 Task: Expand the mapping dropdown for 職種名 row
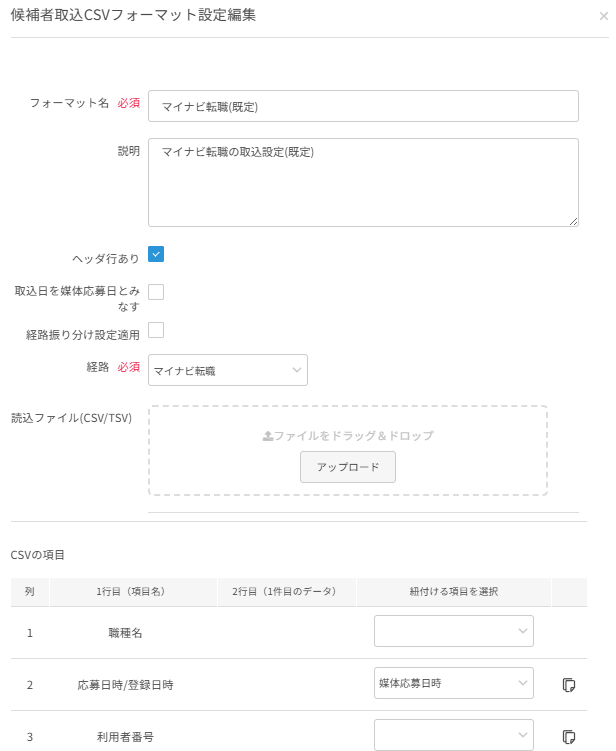coord(454,632)
